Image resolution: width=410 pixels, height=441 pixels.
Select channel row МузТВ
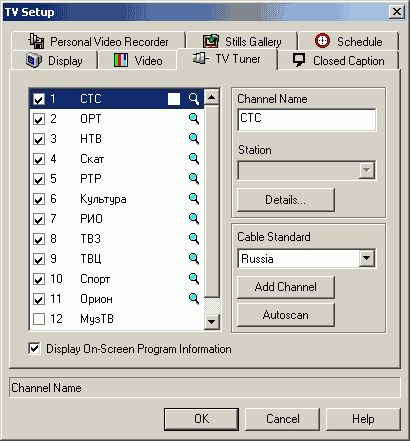(x=117, y=319)
